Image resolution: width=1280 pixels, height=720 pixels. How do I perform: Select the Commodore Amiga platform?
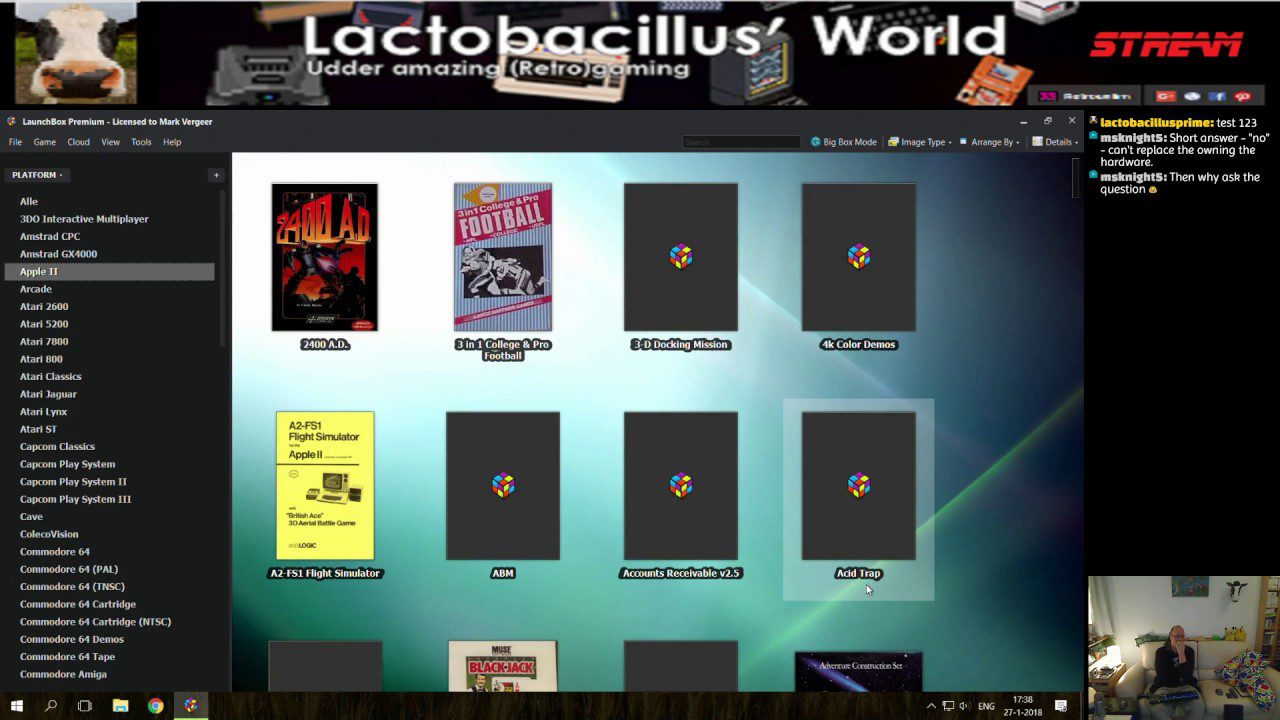[x=109, y=674]
